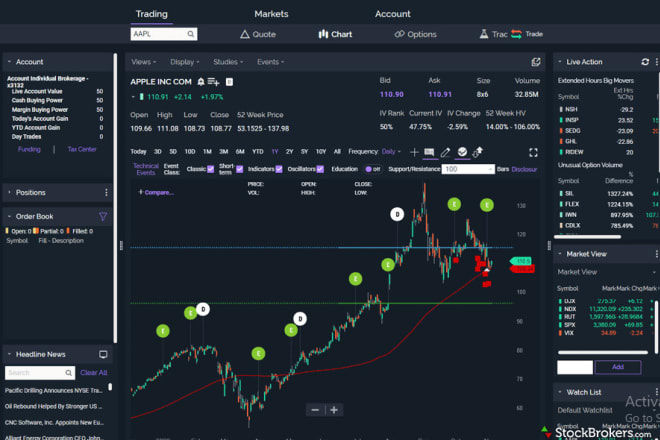Click the Options link-chain icon
The width and height of the screenshot is (660, 440).
[x=399, y=34]
